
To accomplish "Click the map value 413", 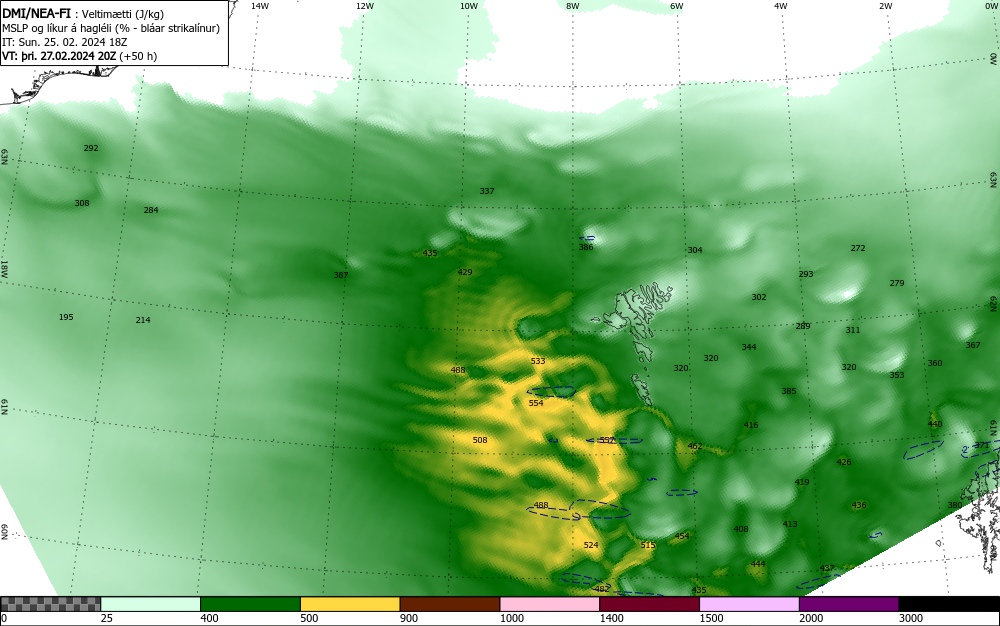I will coord(790,524).
